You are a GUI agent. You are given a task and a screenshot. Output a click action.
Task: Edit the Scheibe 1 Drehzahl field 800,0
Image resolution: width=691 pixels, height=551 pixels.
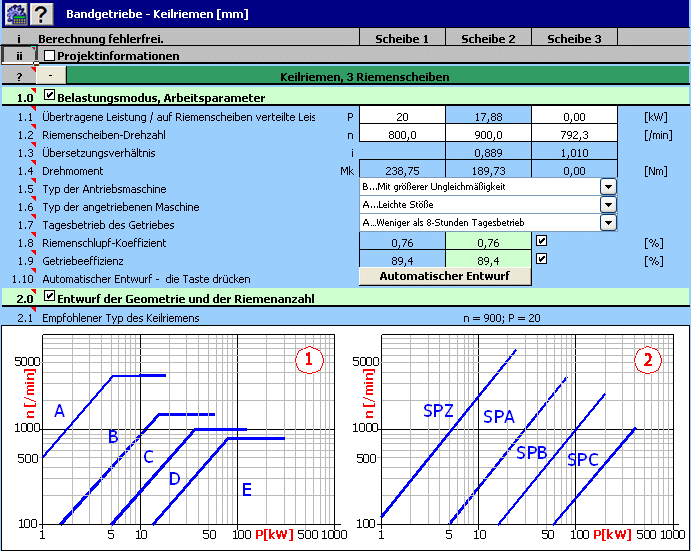click(402, 134)
